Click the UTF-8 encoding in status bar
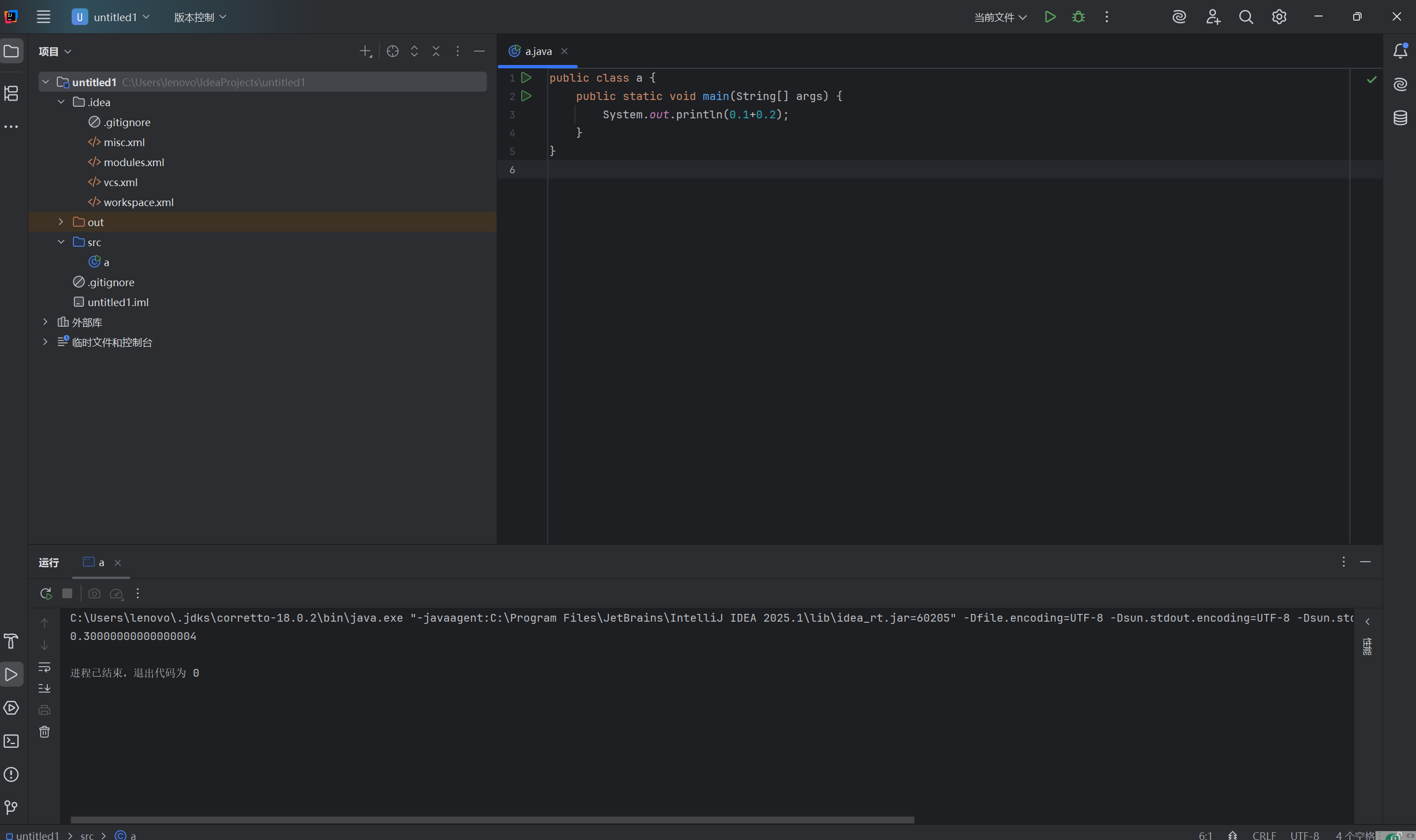The image size is (1416, 840). pyautogui.click(x=1304, y=835)
